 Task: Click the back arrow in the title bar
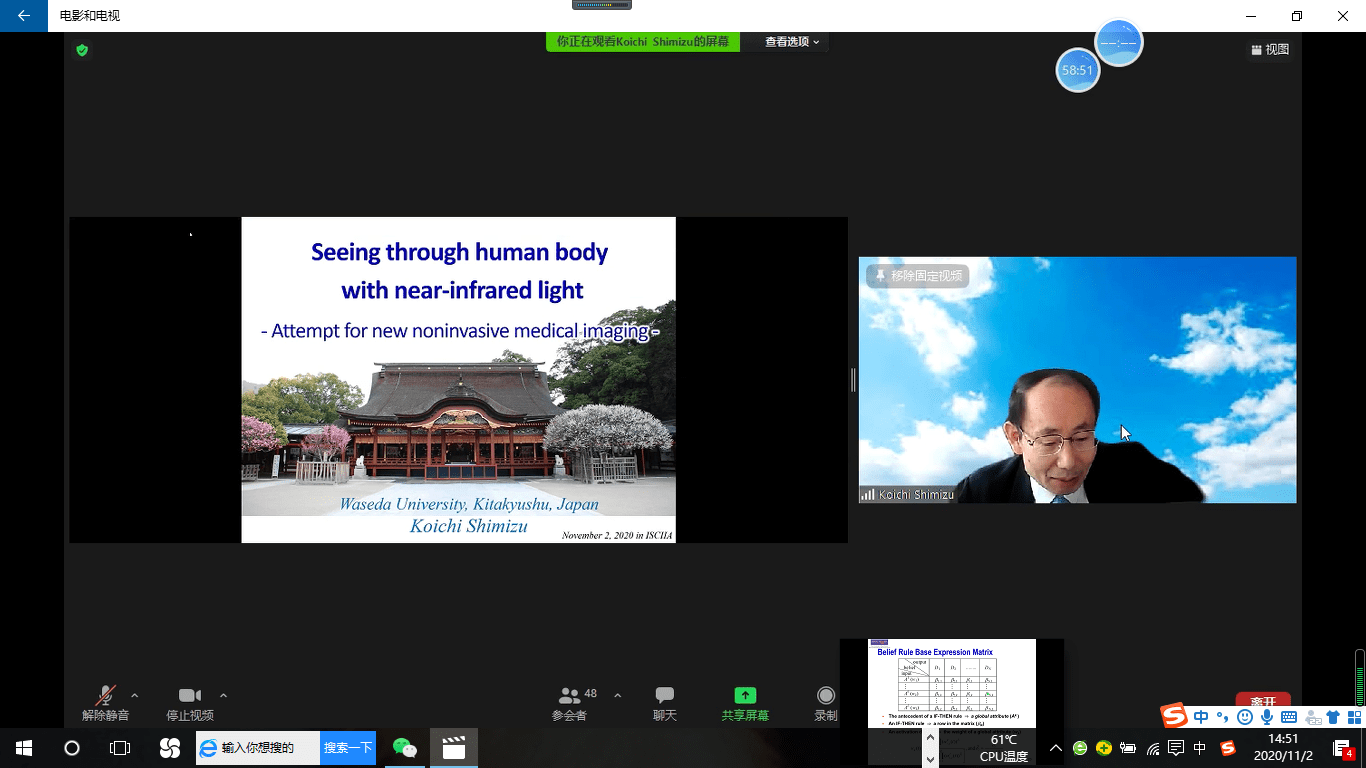24,16
